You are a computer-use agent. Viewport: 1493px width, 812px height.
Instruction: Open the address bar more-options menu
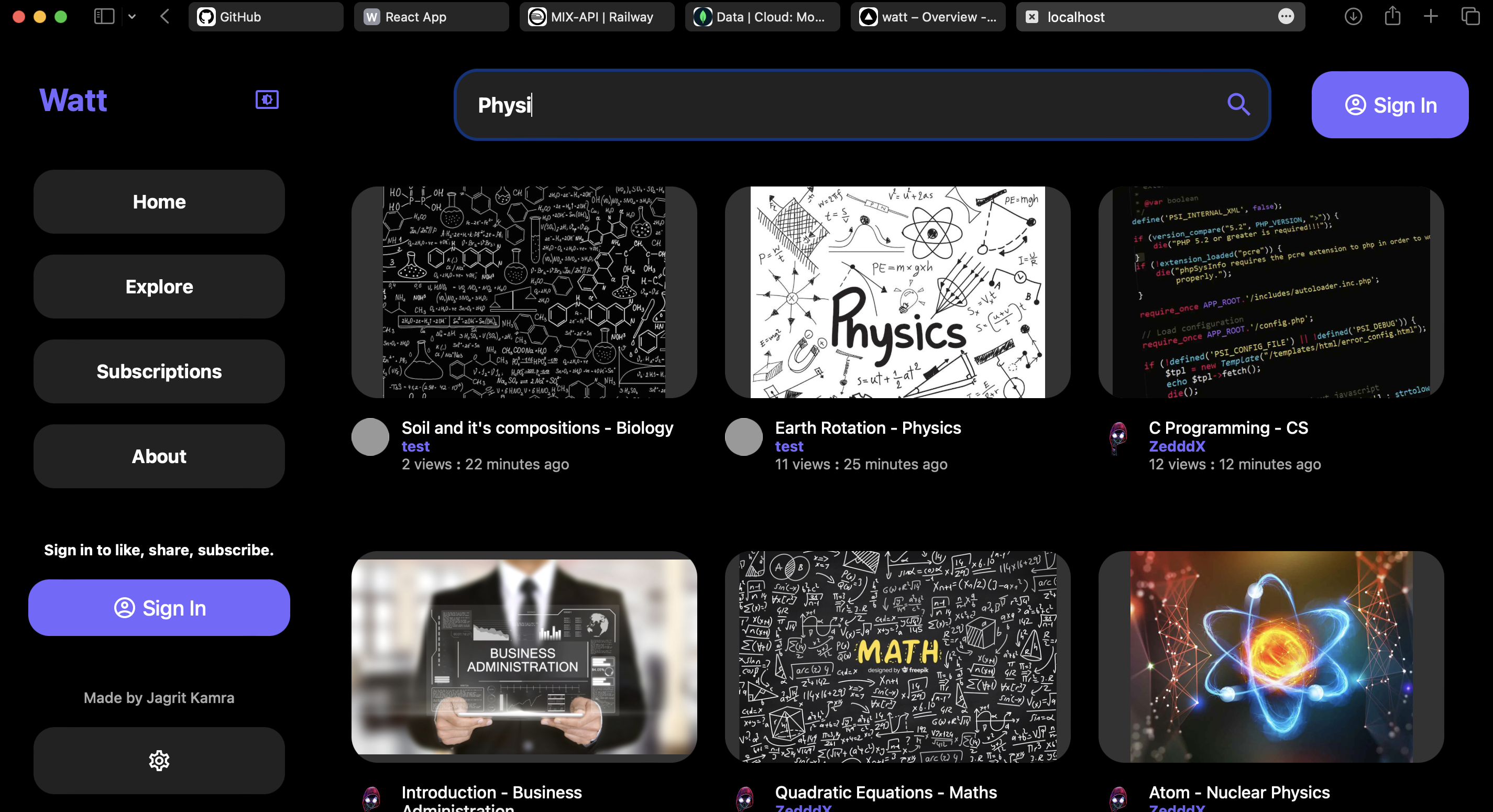point(1286,17)
